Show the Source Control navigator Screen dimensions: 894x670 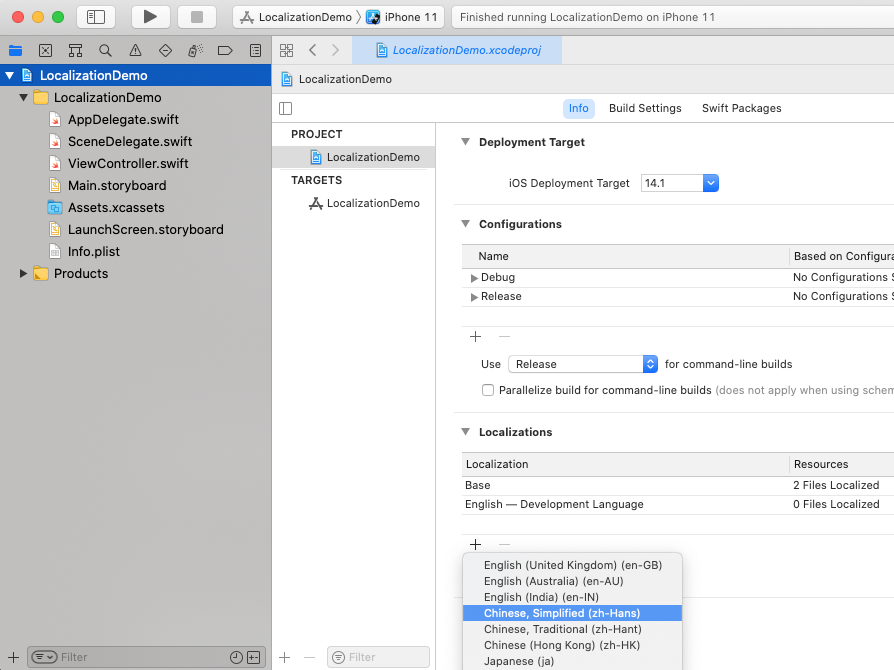(45, 51)
